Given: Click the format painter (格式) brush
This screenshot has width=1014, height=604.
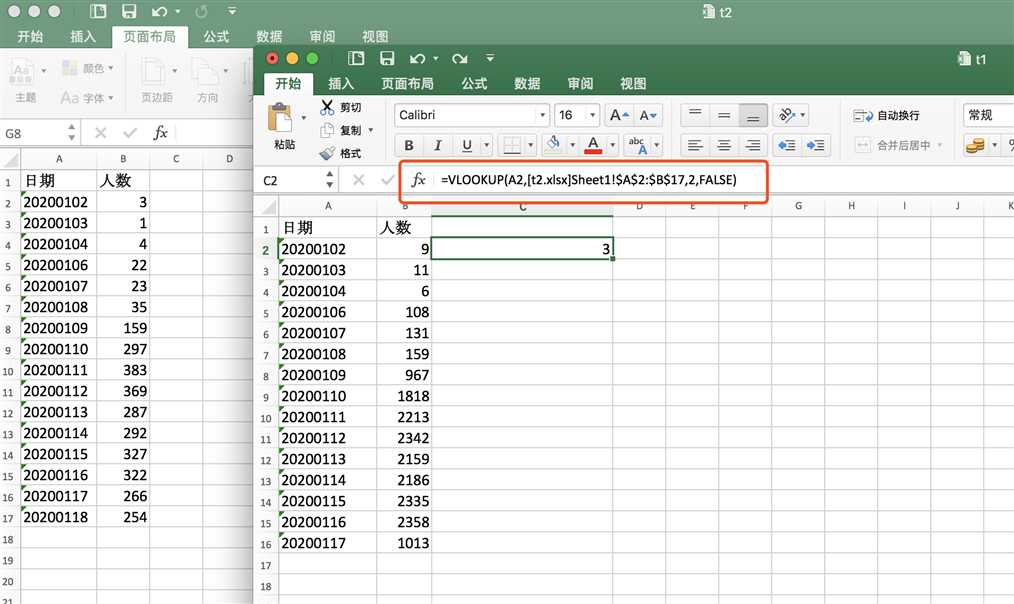Looking at the screenshot, I should [x=327, y=153].
